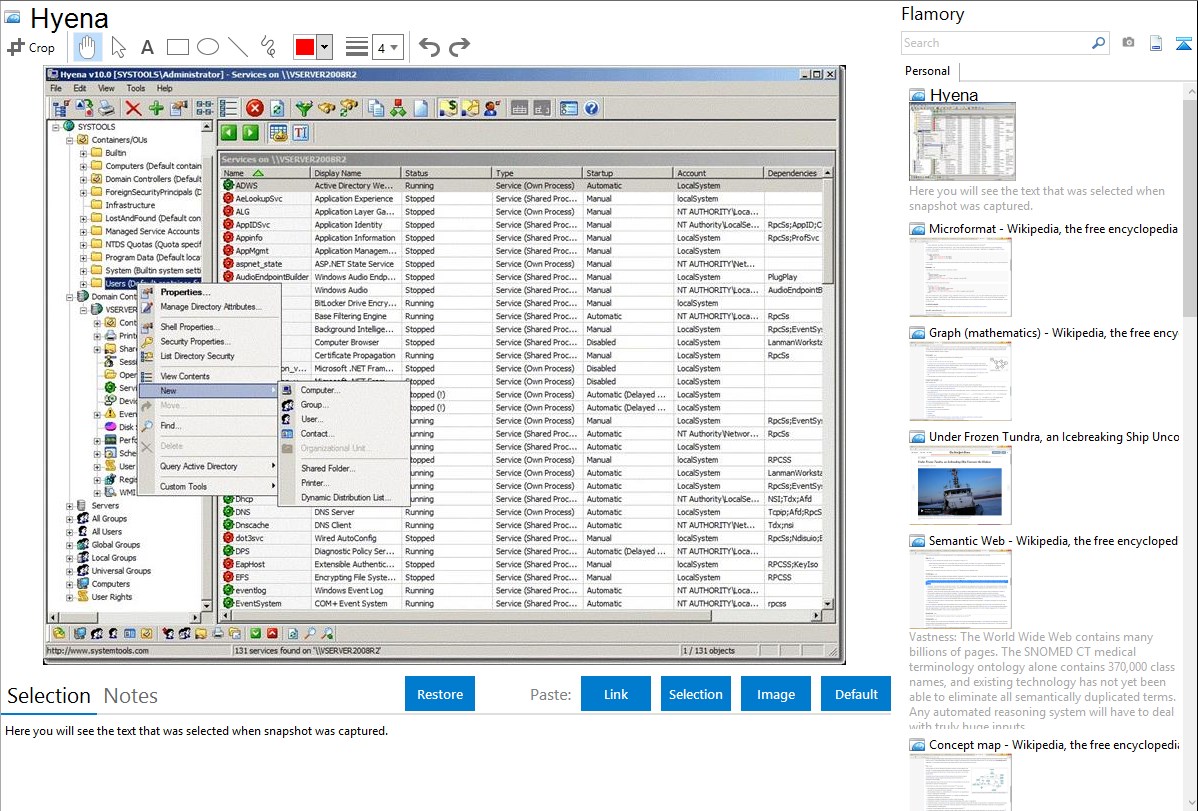Undo the last annotation
The width and height of the screenshot is (1198, 811).
(x=429, y=47)
